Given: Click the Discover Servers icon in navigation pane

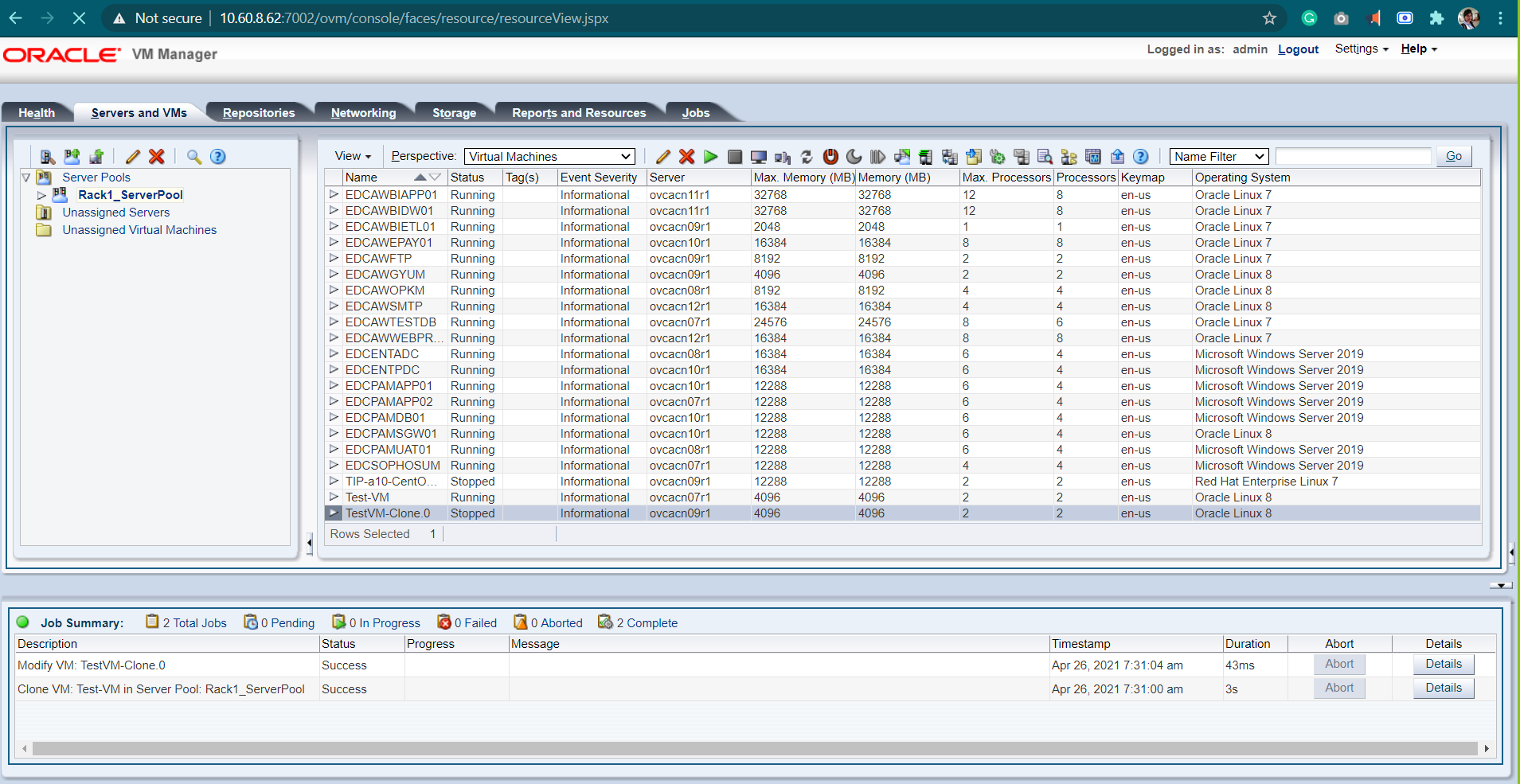Looking at the screenshot, I should click(48, 157).
